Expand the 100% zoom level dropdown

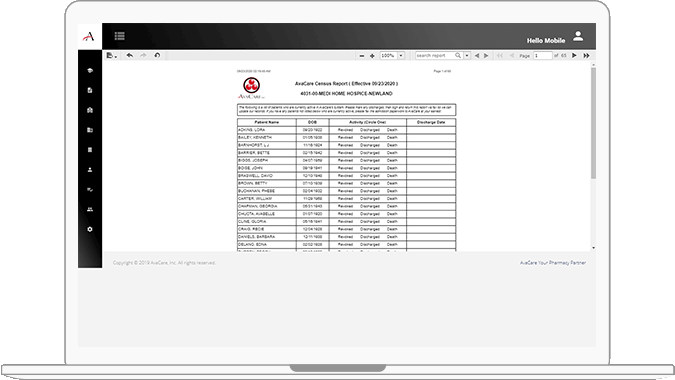(x=401, y=56)
